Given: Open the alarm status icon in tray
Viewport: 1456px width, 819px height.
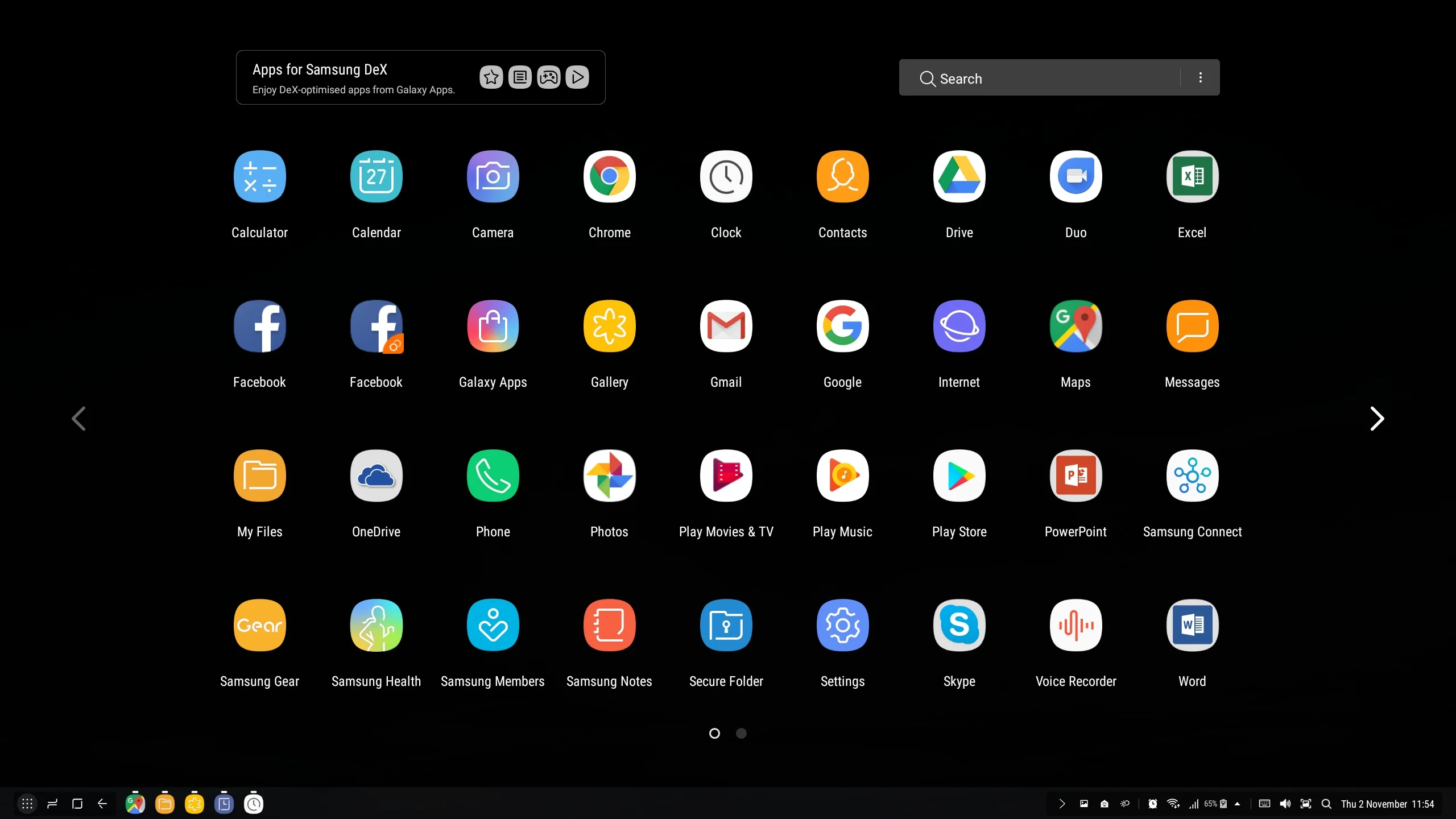Looking at the screenshot, I should coord(1153,804).
